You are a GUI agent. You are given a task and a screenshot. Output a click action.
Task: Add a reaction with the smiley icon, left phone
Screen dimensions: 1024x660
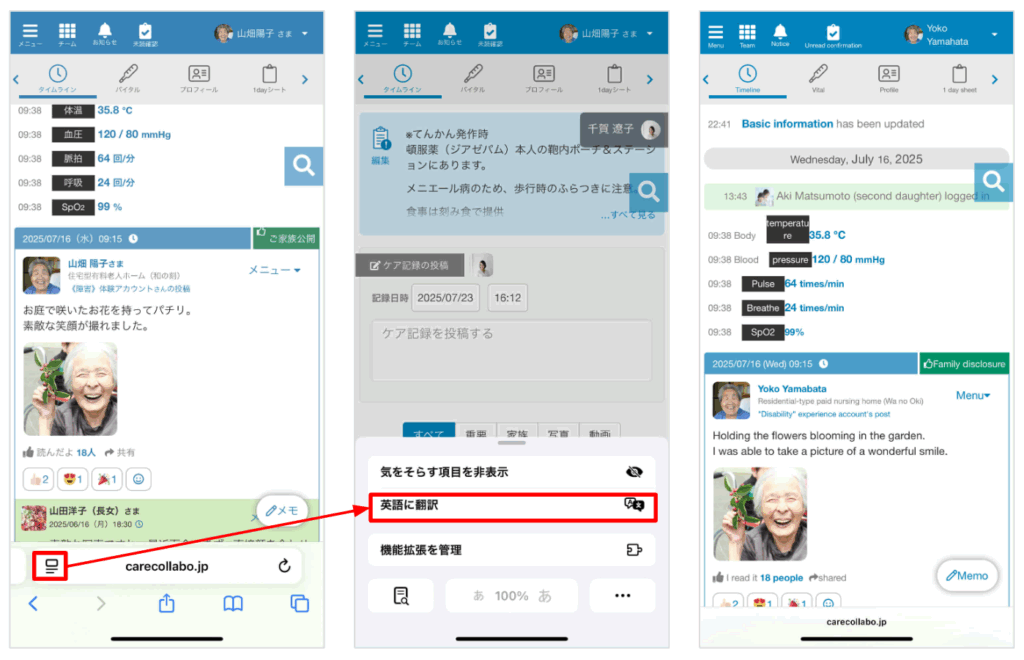coord(138,479)
